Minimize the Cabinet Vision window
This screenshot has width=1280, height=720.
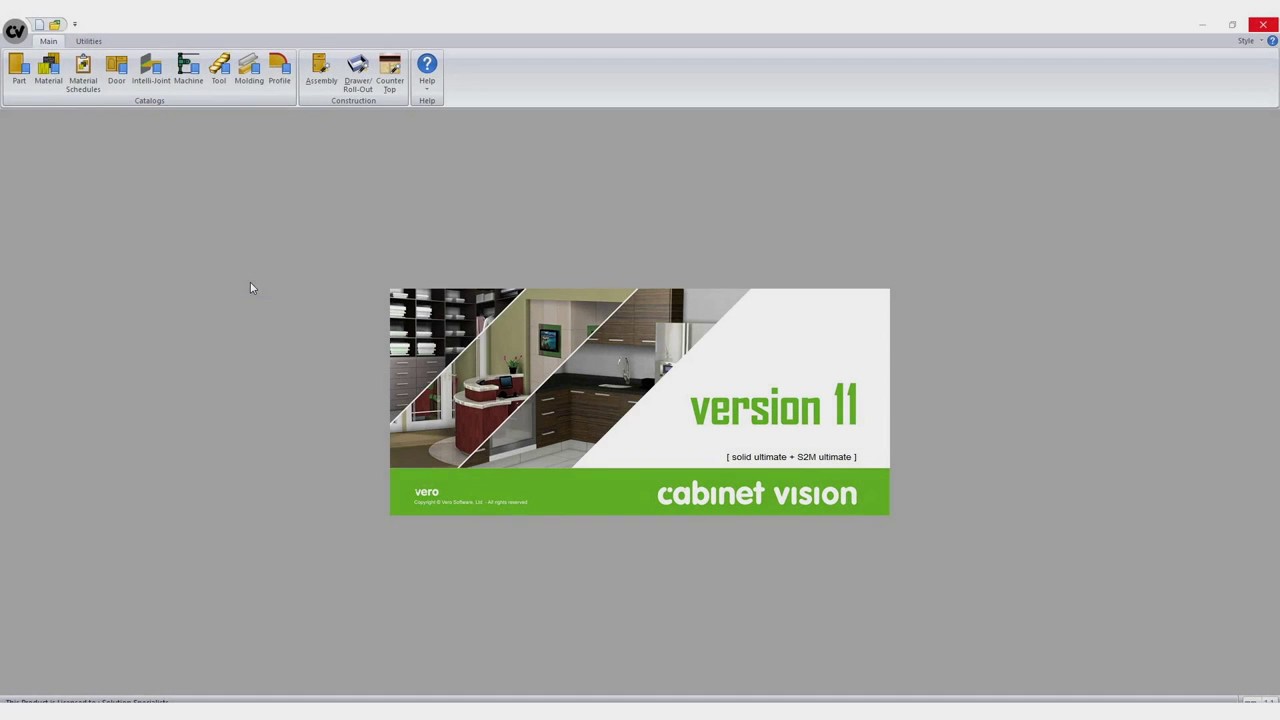(x=1202, y=24)
